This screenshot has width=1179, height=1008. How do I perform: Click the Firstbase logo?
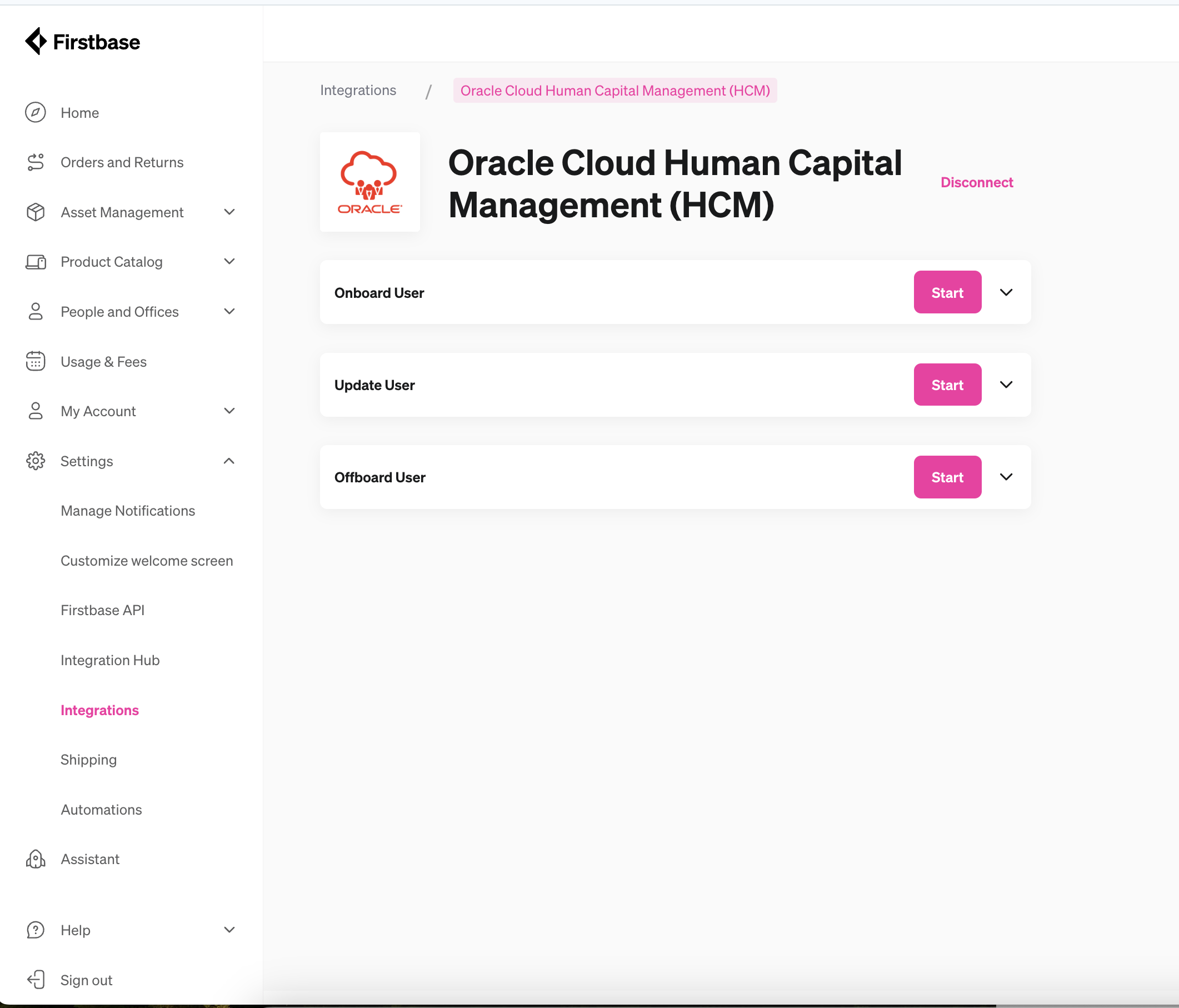click(82, 42)
